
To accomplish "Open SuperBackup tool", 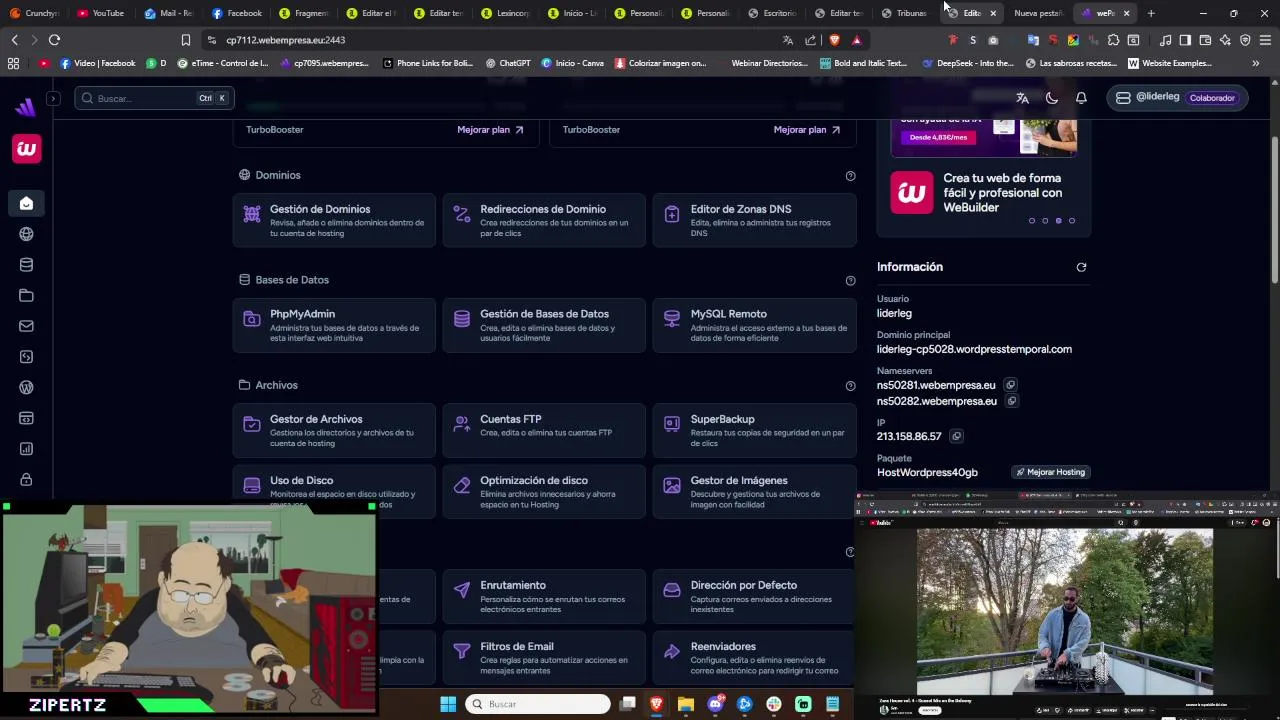I will 755,430.
